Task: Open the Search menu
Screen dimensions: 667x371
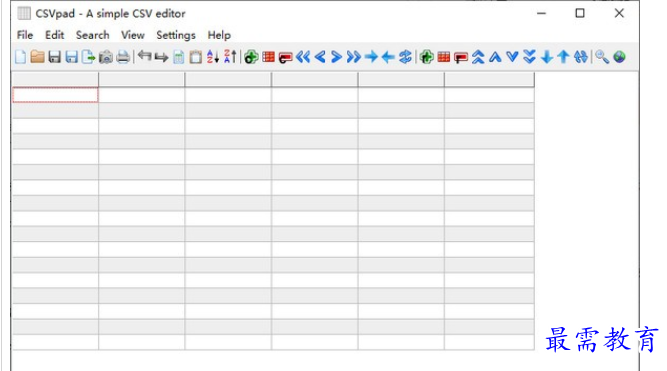Action: [x=92, y=35]
